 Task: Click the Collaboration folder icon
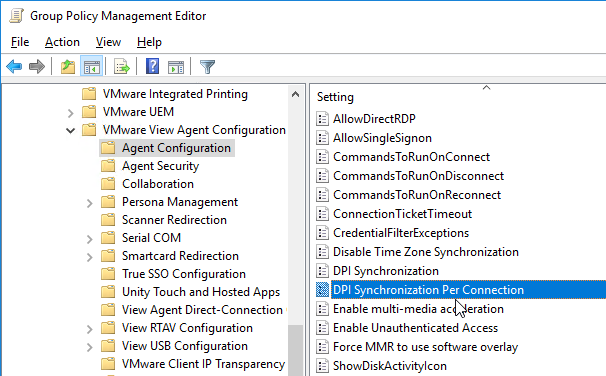tap(108, 184)
